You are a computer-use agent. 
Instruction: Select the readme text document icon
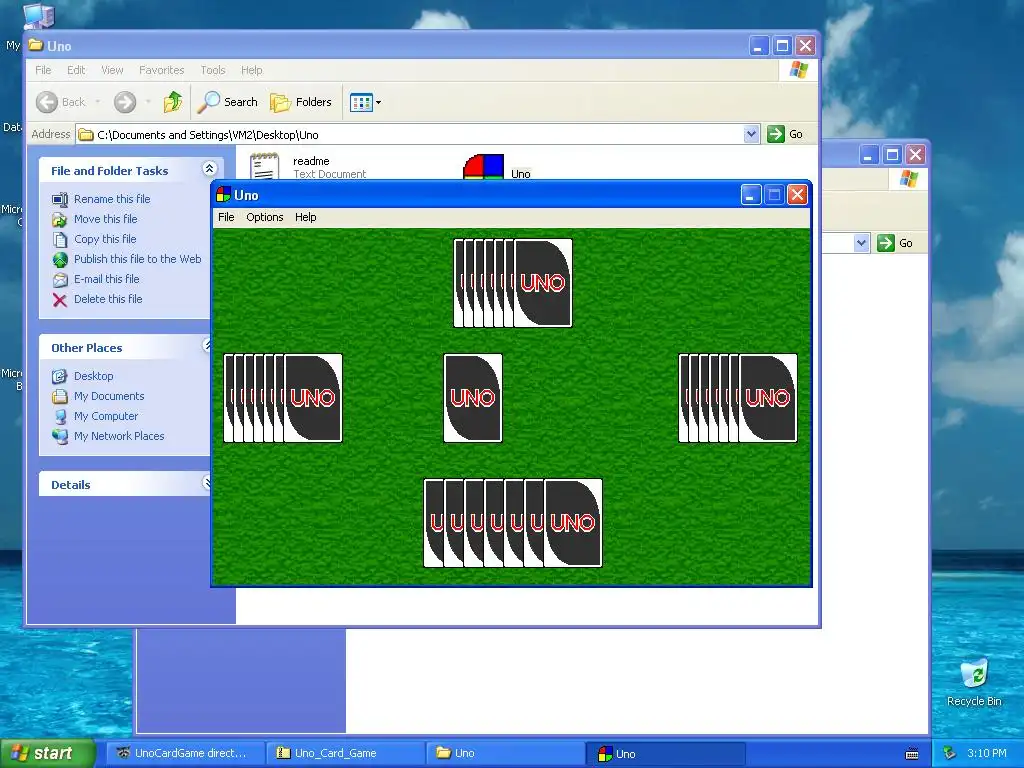tap(264, 166)
